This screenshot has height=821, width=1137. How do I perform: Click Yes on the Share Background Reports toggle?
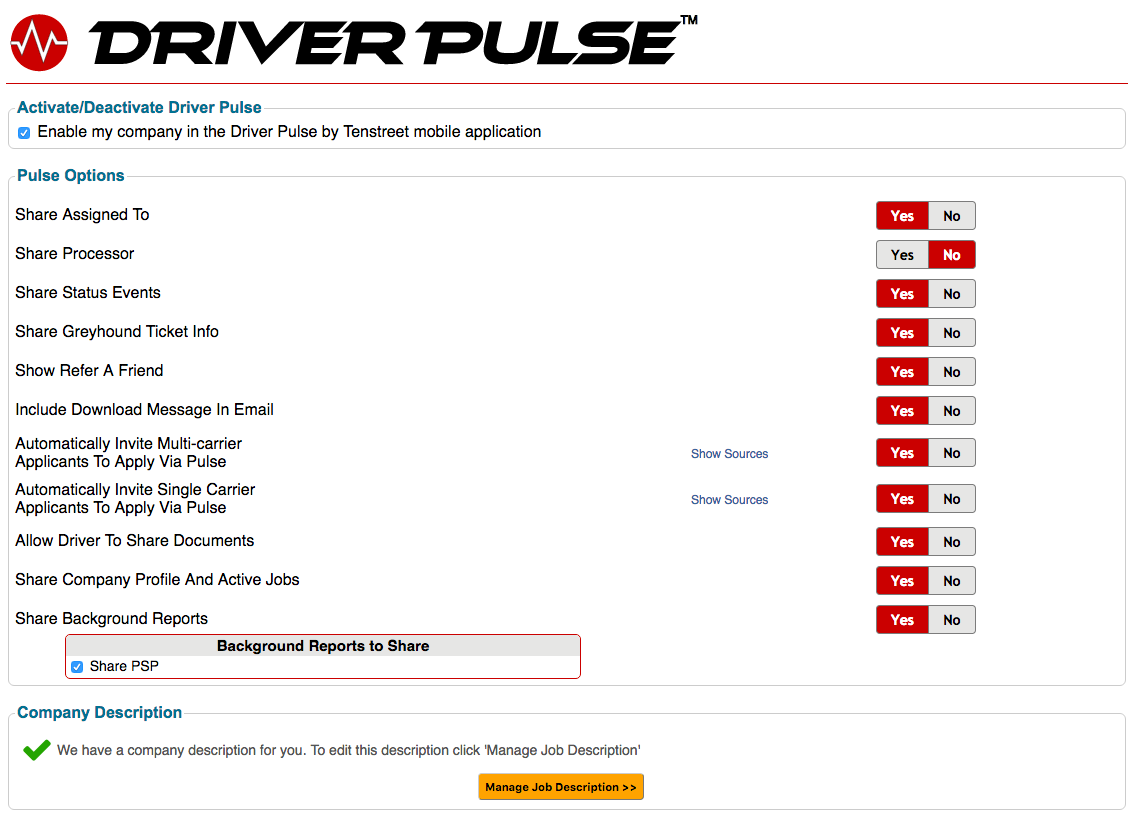click(x=902, y=620)
